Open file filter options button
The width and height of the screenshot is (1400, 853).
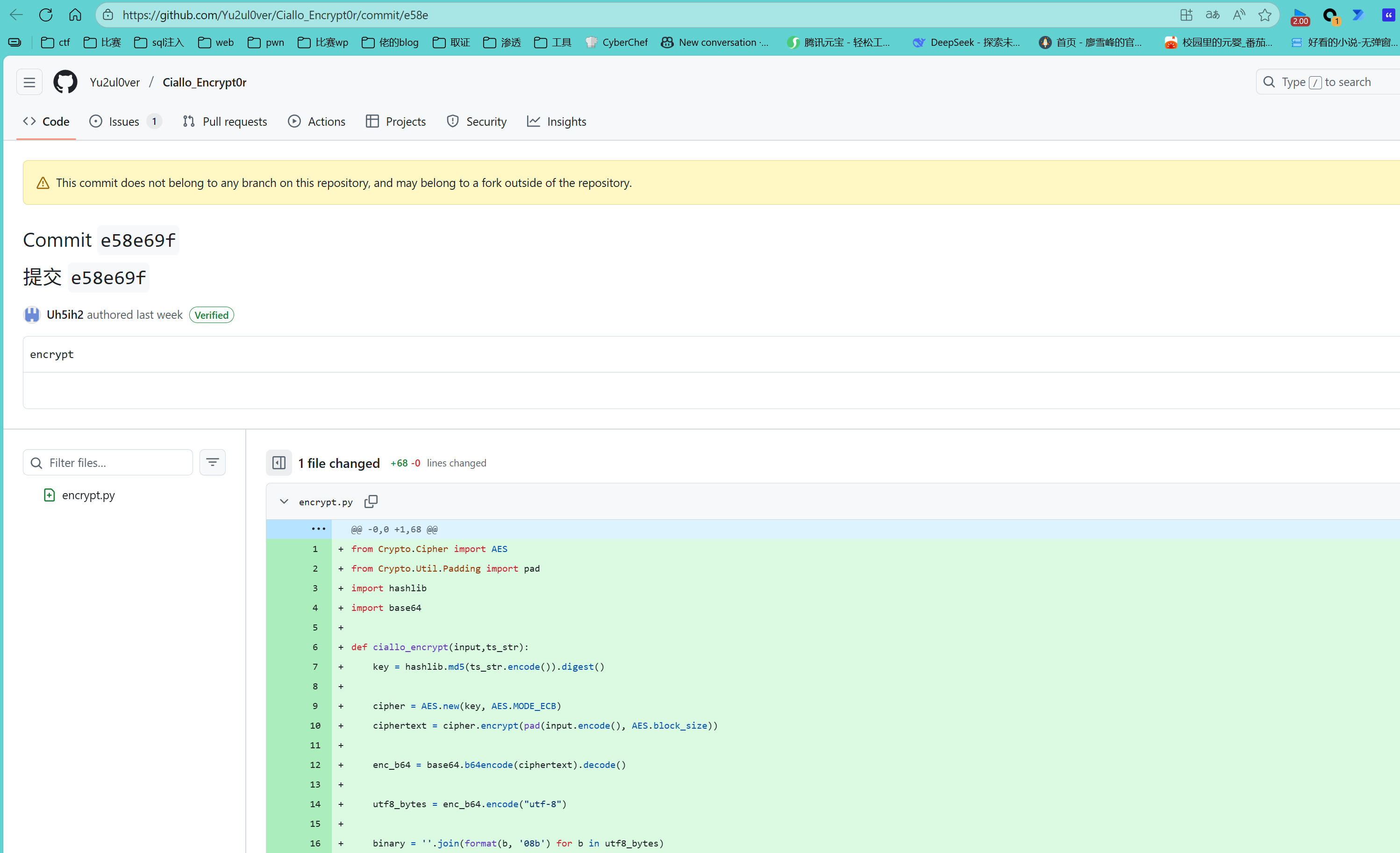coord(213,462)
